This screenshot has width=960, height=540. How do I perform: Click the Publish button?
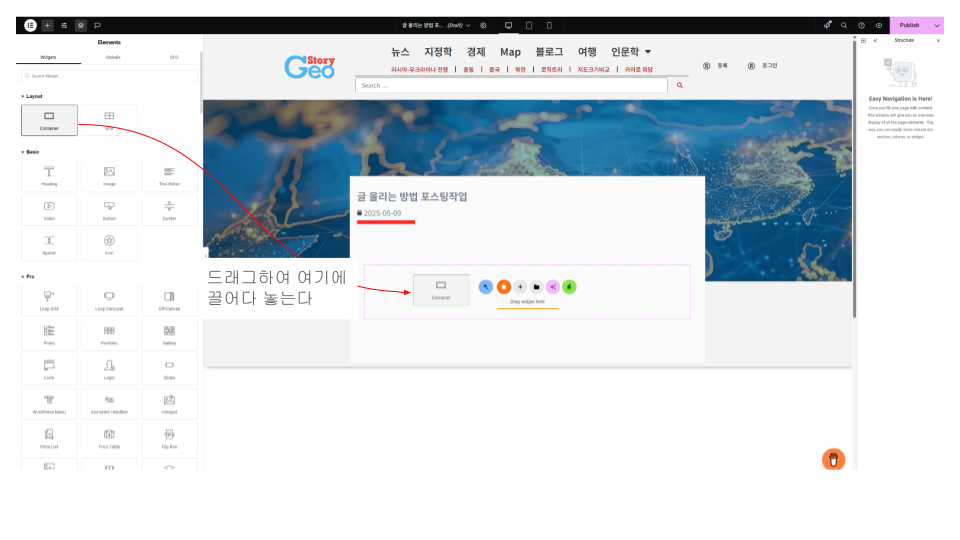click(909, 25)
